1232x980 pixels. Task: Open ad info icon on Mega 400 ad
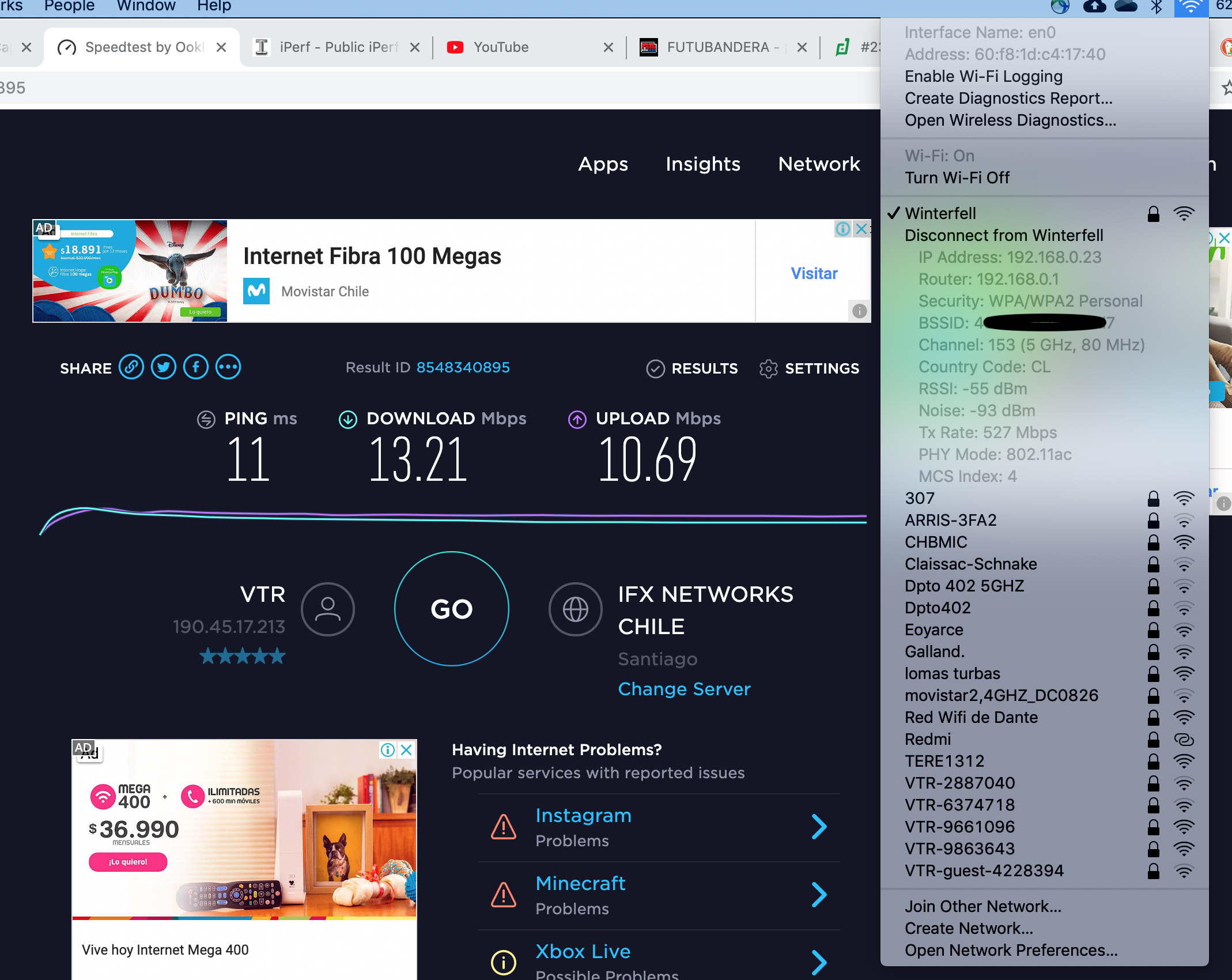[388, 749]
